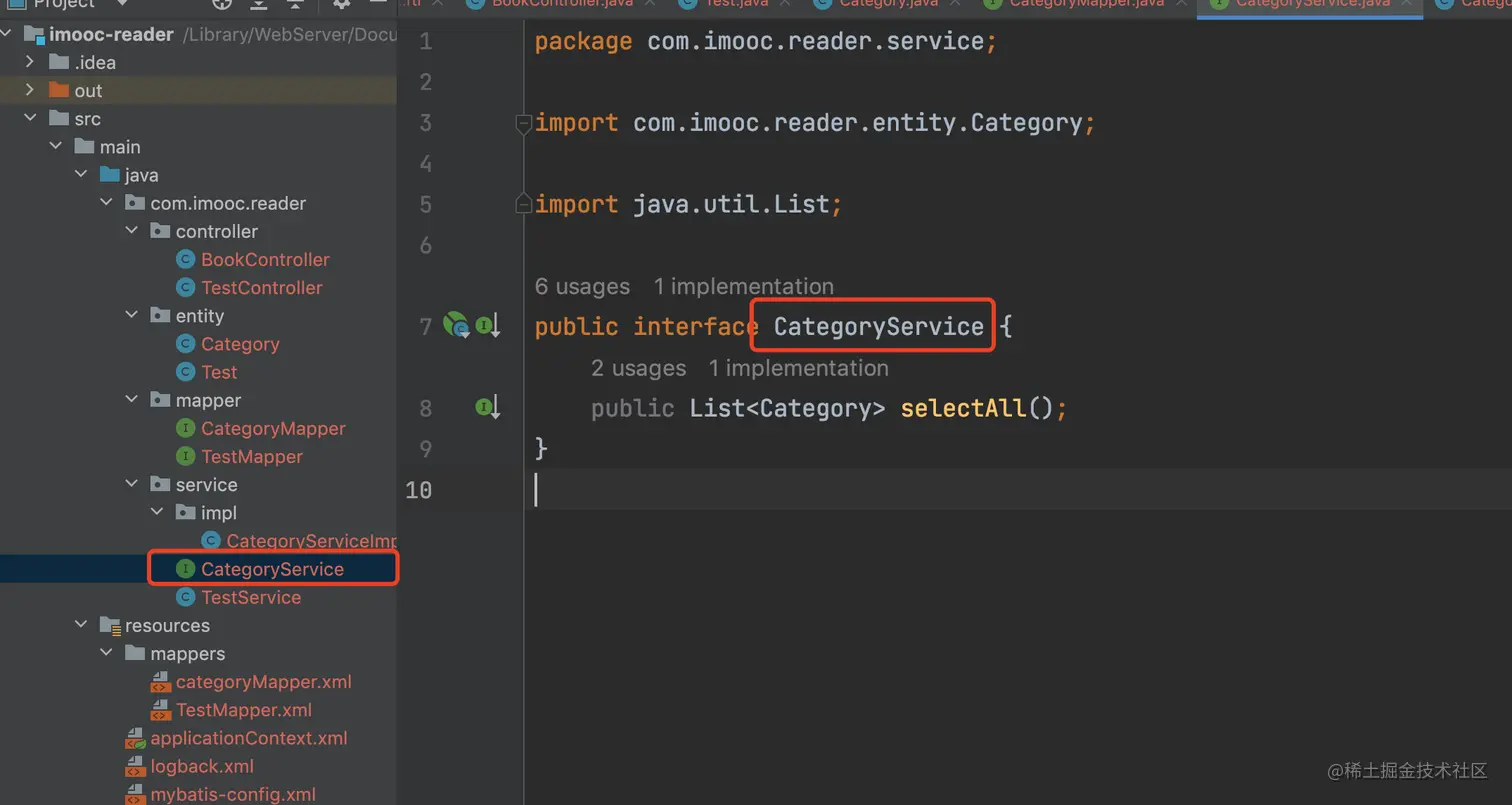The height and width of the screenshot is (805, 1512).
Task: Click the locate-opened-file crosshair icon in Project panel
Action: (x=222, y=4)
